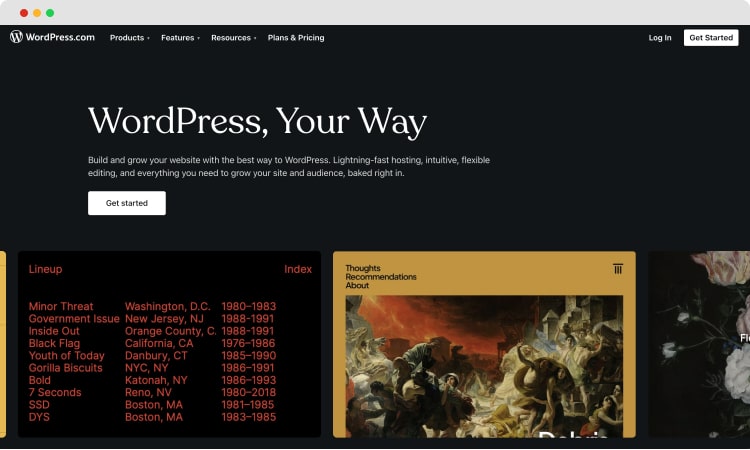Image resolution: width=750 pixels, height=450 pixels.
Task: Click the 'Bold' band name
Action: click(40, 380)
